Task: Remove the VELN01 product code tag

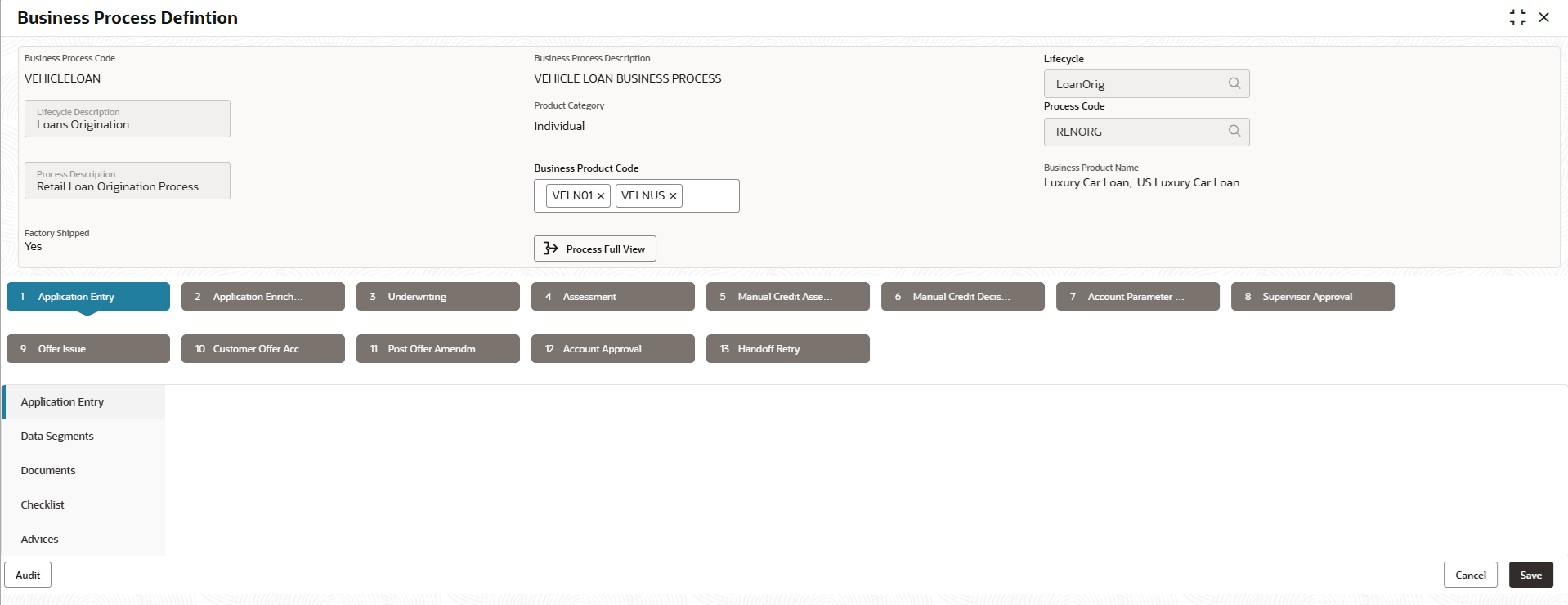Action: pos(601,196)
